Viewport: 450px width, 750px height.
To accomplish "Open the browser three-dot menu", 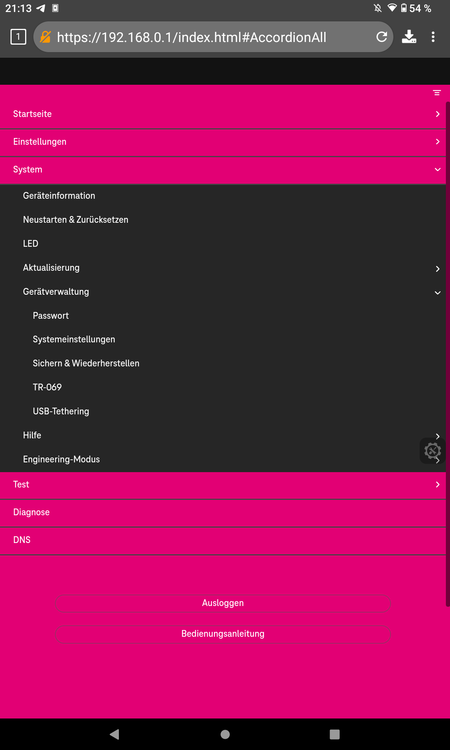I will click(433, 37).
